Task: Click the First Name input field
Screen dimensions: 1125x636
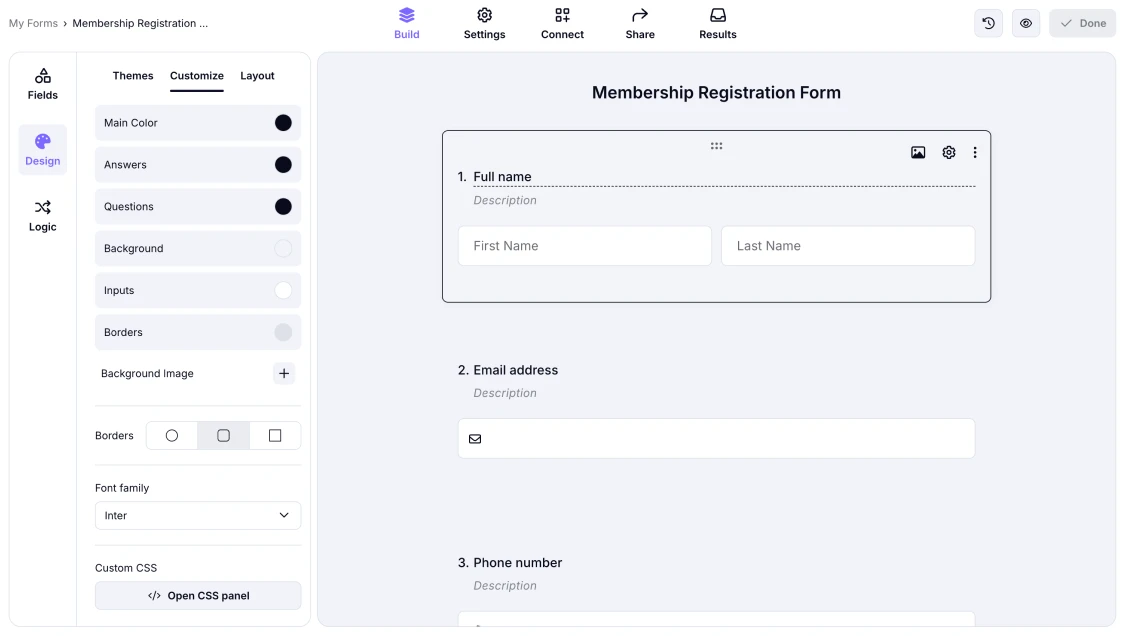Action: coord(585,246)
